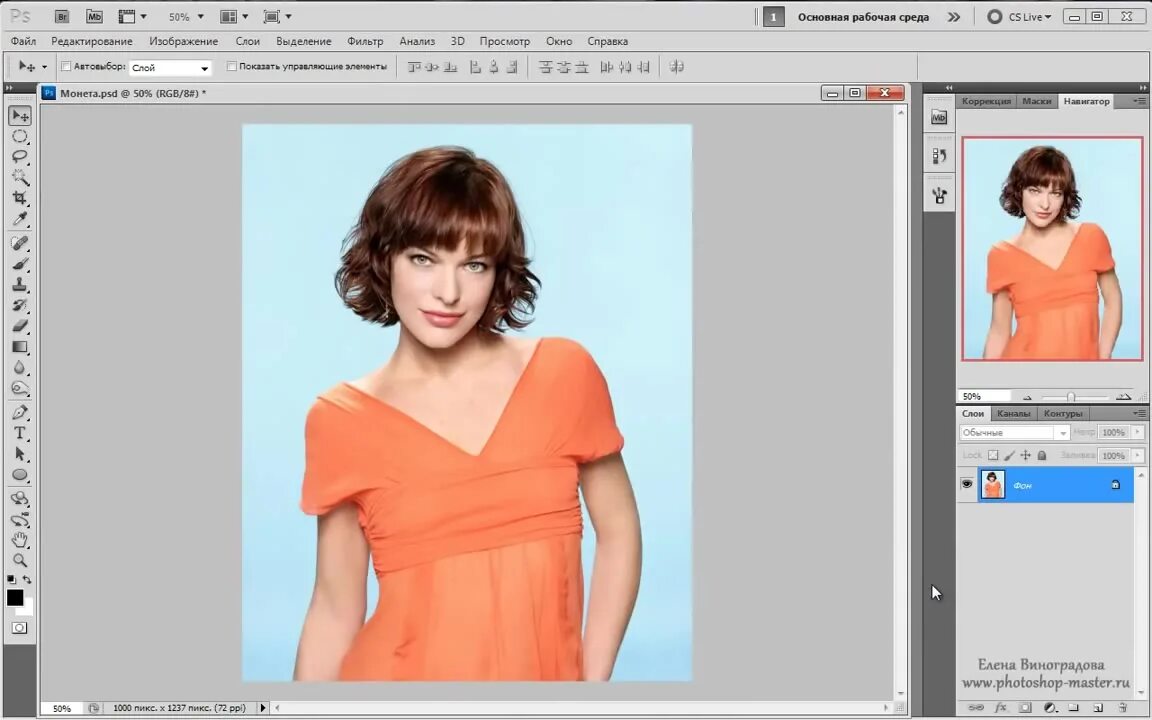Select the Eraser tool
Viewport: 1152px width, 720px height.
(20, 325)
